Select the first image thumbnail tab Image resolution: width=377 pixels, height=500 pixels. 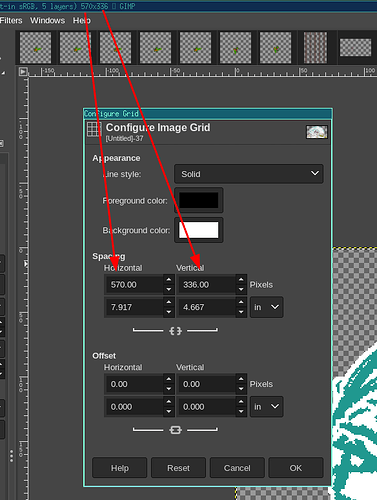tap(35, 47)
